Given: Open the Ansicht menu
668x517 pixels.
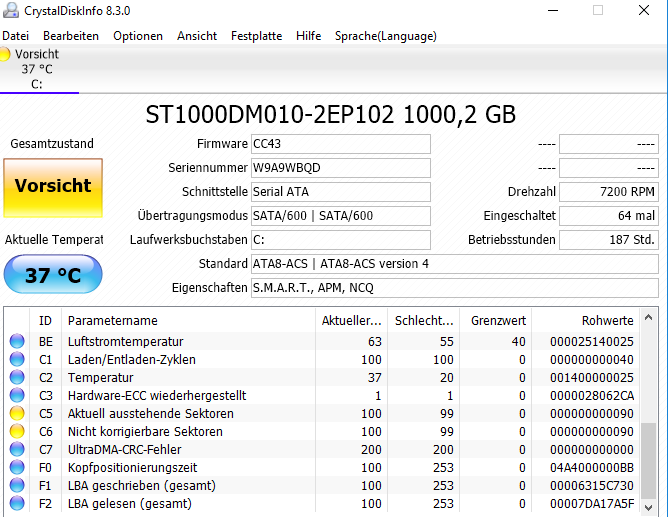Looking at the screenshot, I should tap(197, 36).
